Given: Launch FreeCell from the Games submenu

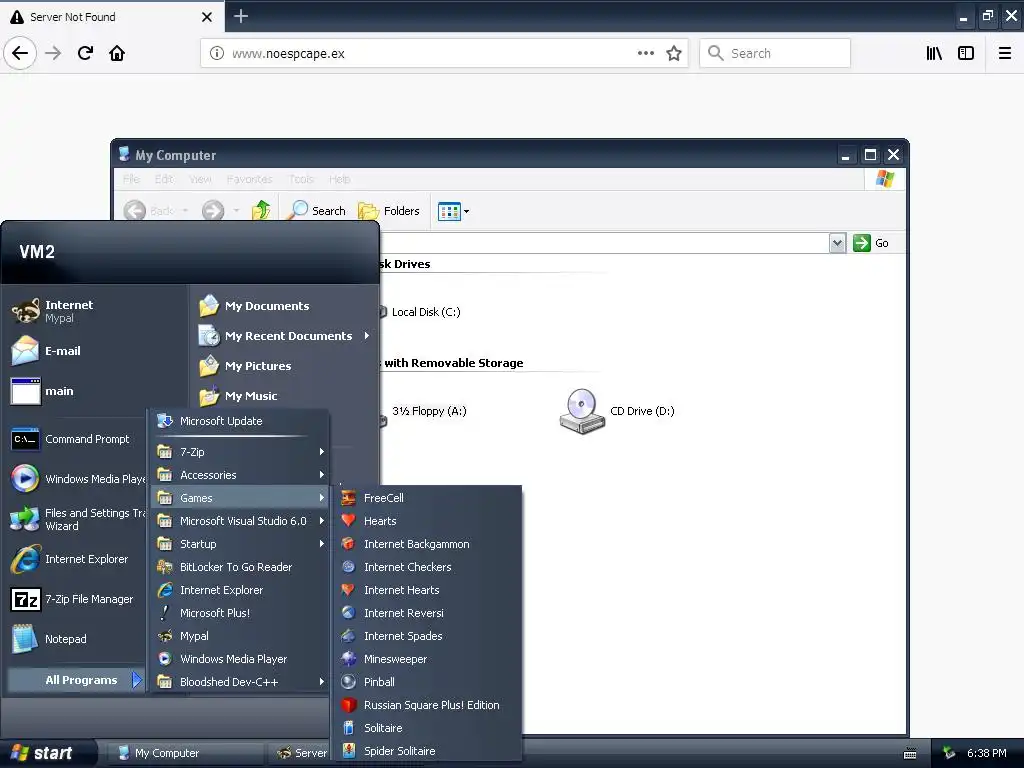Looking at the screenshot, I should [x=426, y=498].
